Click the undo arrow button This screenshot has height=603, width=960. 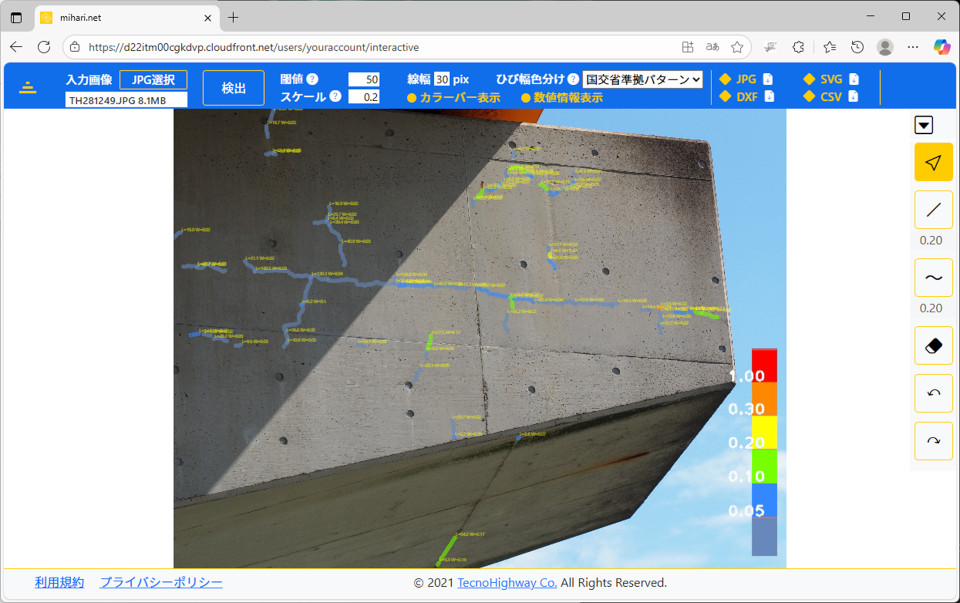click(933, 393)
